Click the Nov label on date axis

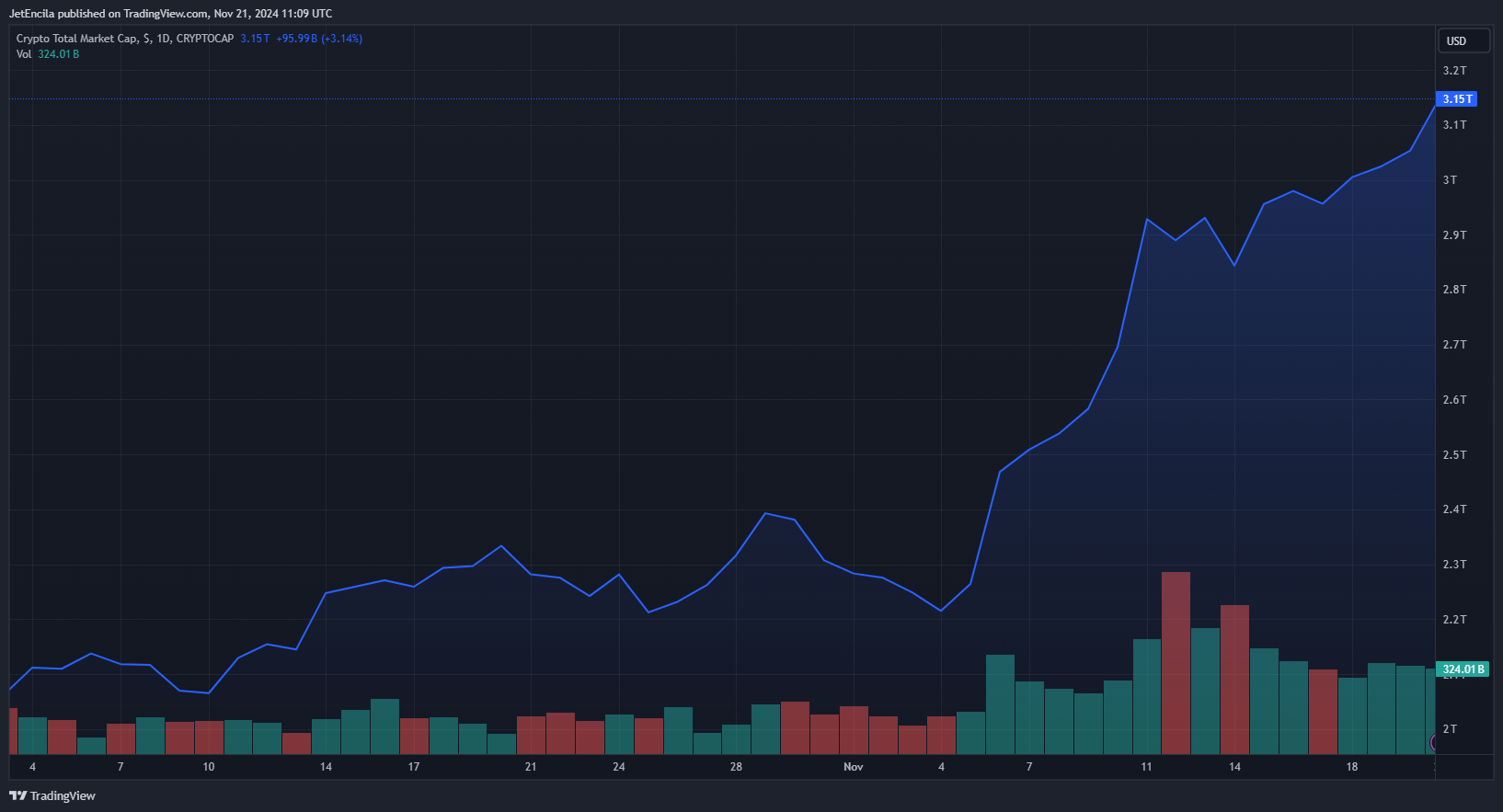pyautogui.click(x=854, y=767)
